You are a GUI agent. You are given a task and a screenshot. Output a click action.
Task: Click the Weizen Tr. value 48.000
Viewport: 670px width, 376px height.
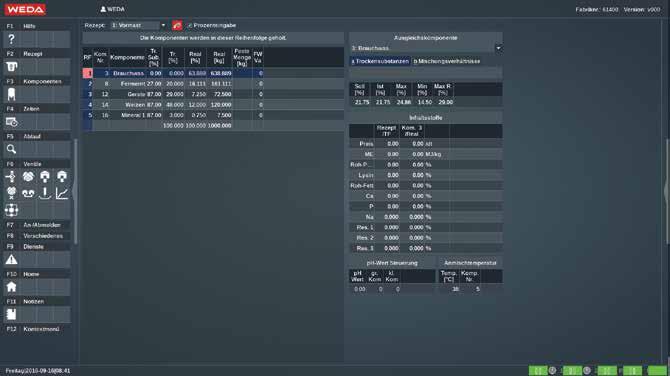pyautogui.click(x=174, y=105)
